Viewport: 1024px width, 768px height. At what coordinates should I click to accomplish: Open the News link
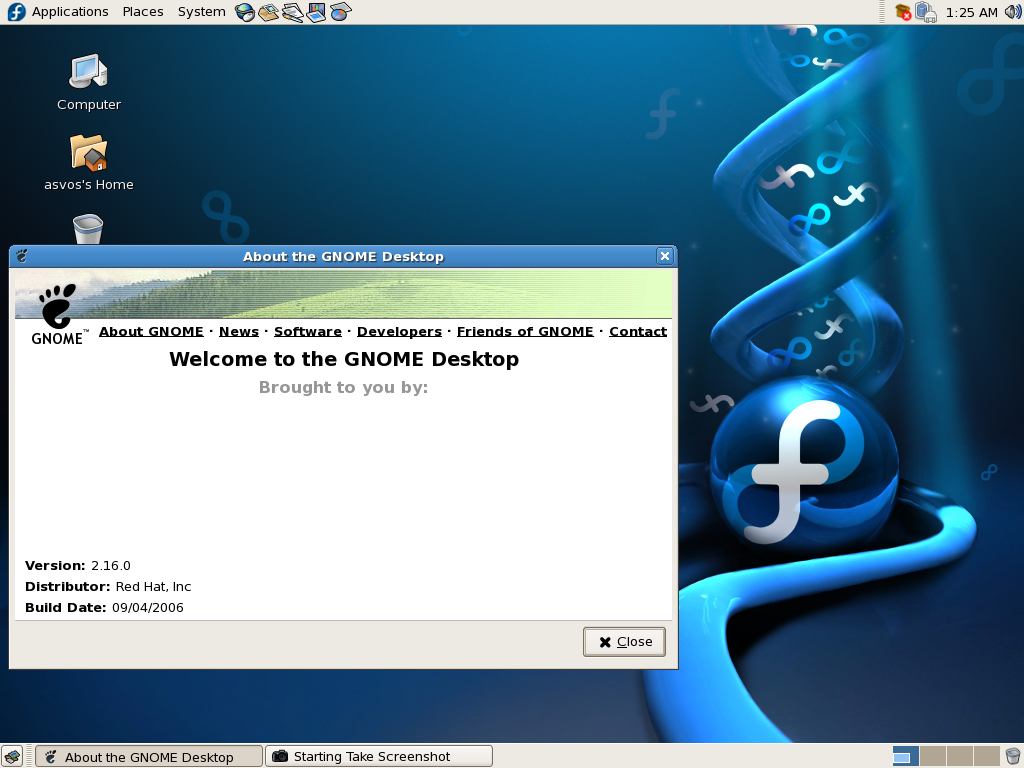tap(238, 331)
